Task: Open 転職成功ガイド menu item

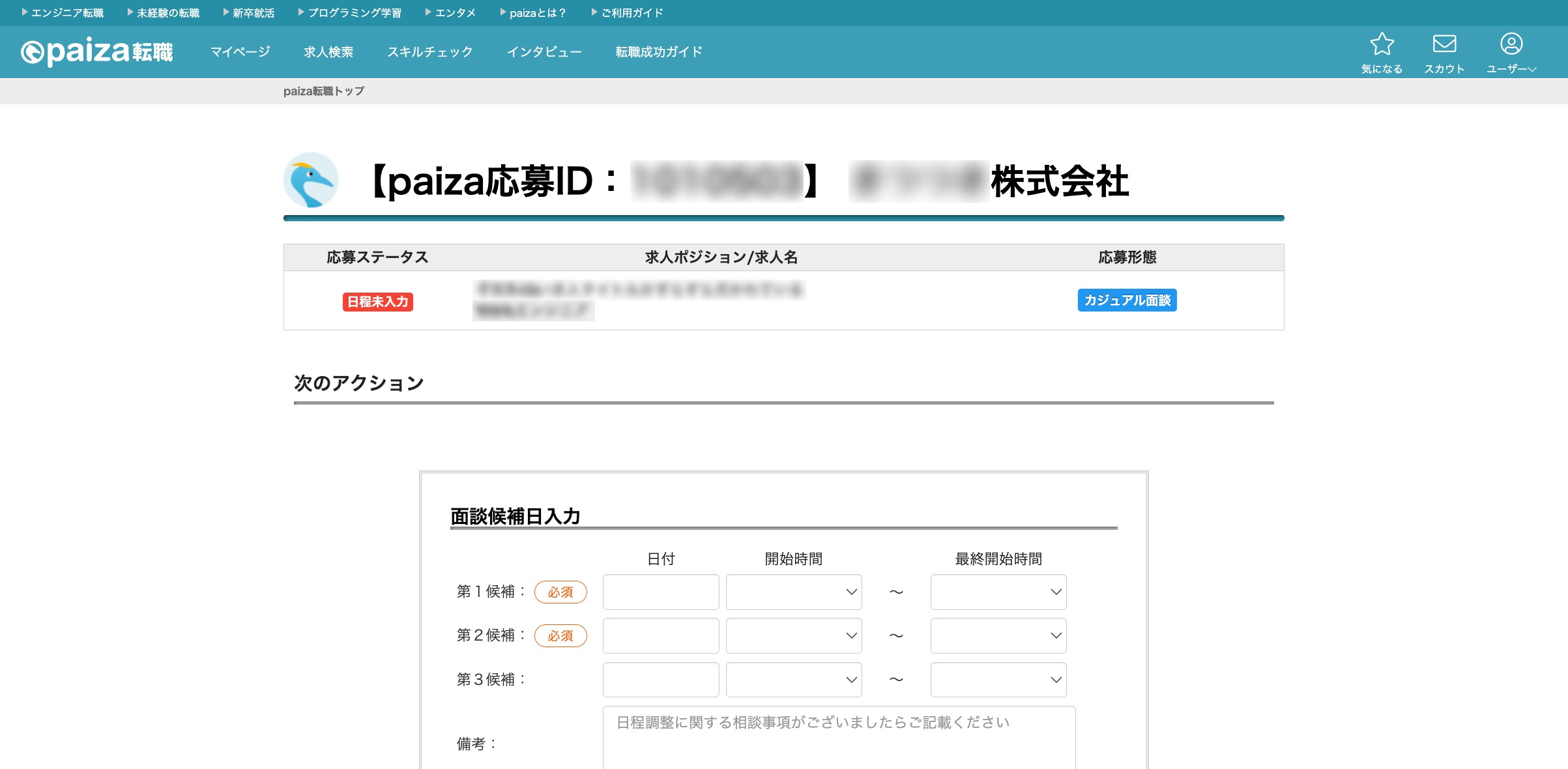Action: coord(659,51)
